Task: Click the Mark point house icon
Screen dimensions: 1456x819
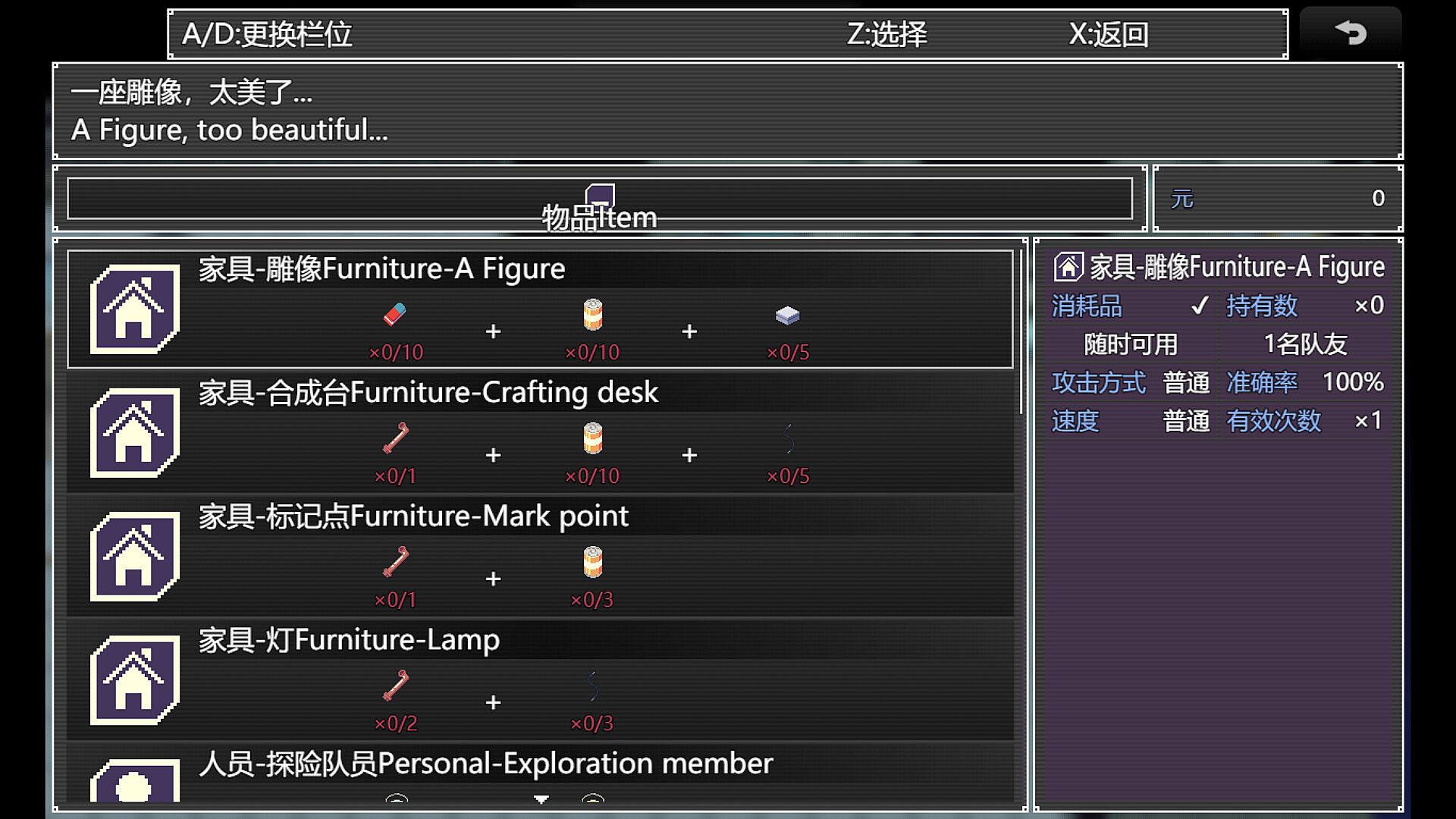Action: [x=135, y=557]
